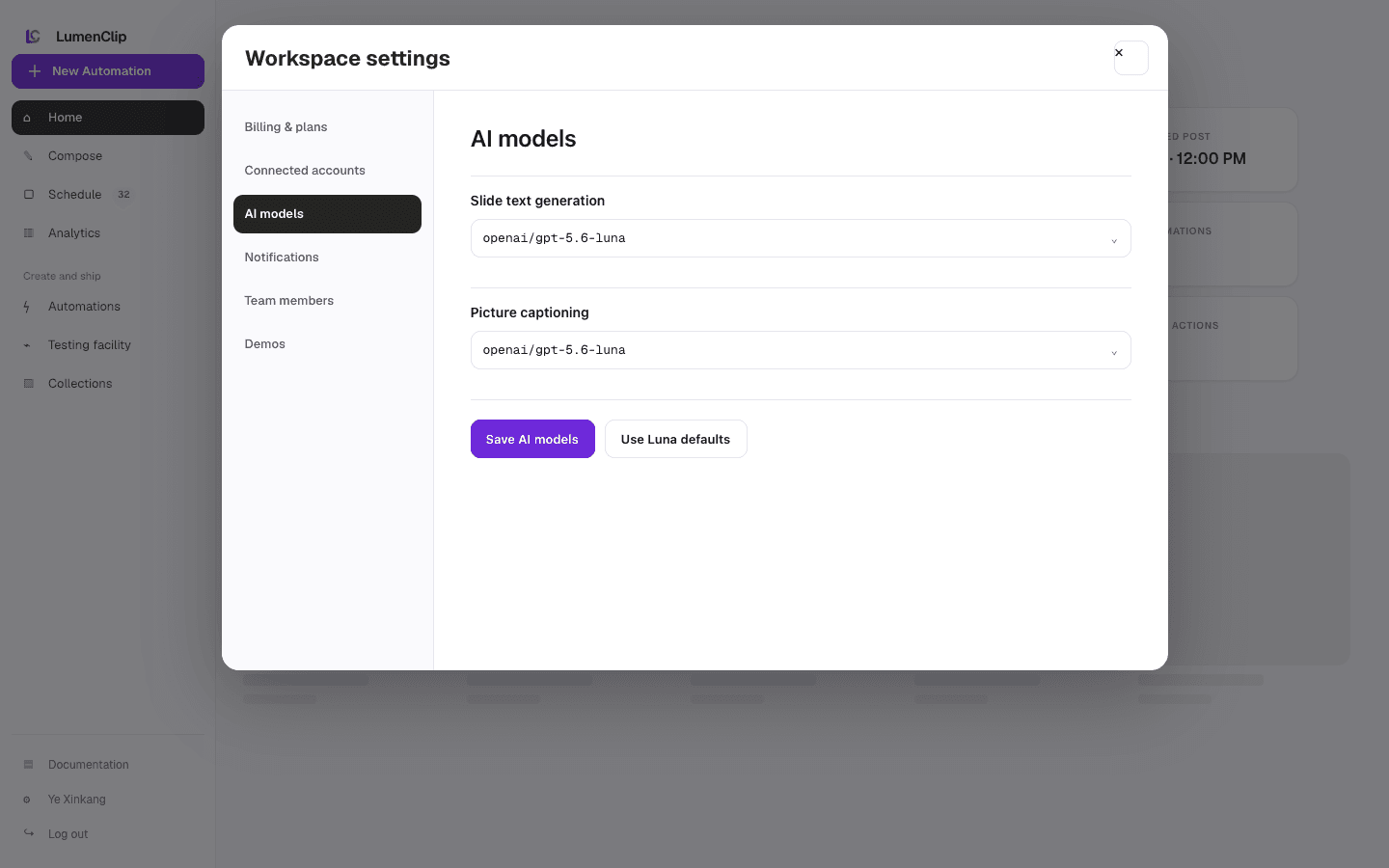Go to Home in the sidebar
This screenshot has height=868, width=1389.
point(108,118)
